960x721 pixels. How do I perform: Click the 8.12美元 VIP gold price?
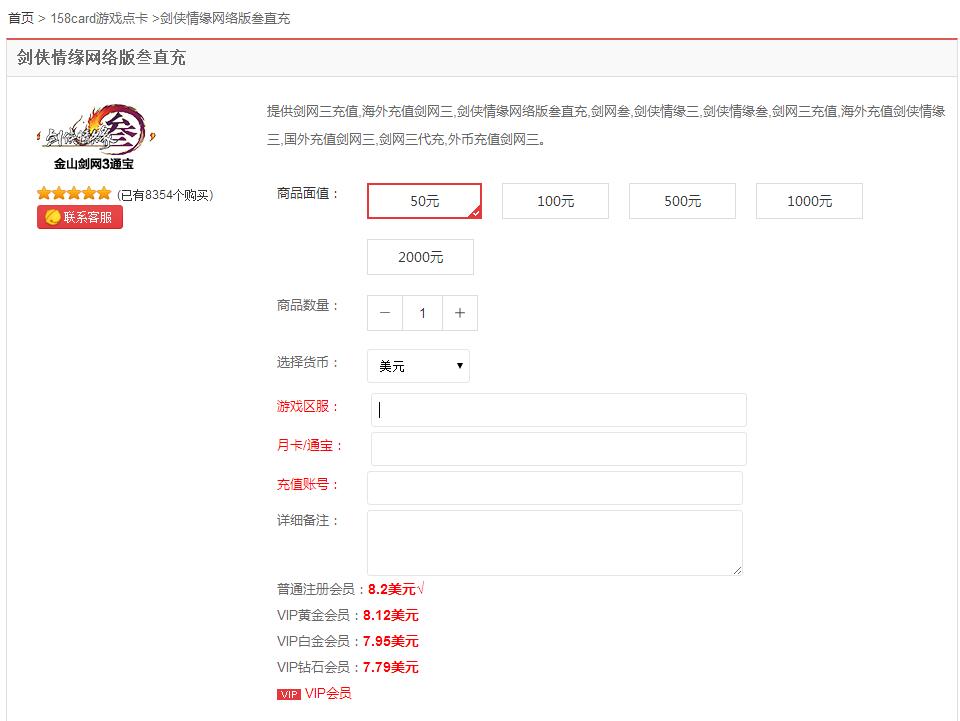point(391,615)
